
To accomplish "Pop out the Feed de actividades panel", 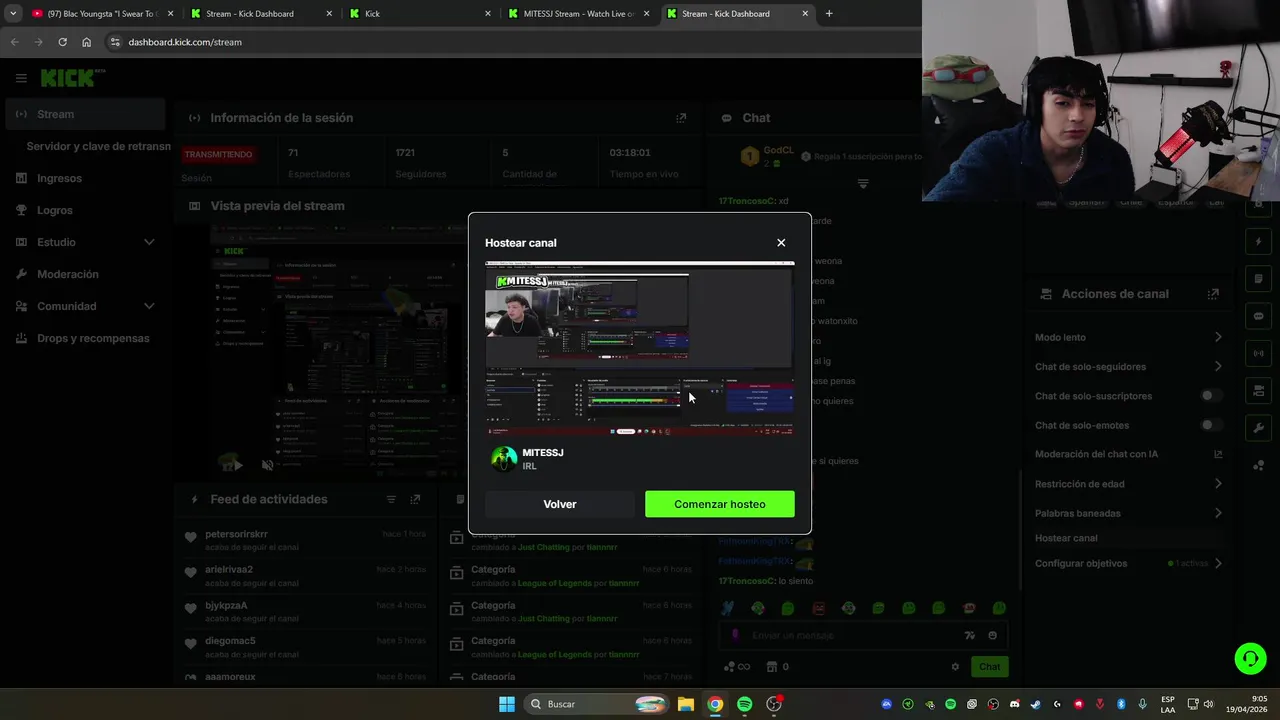I will (415, 499).
